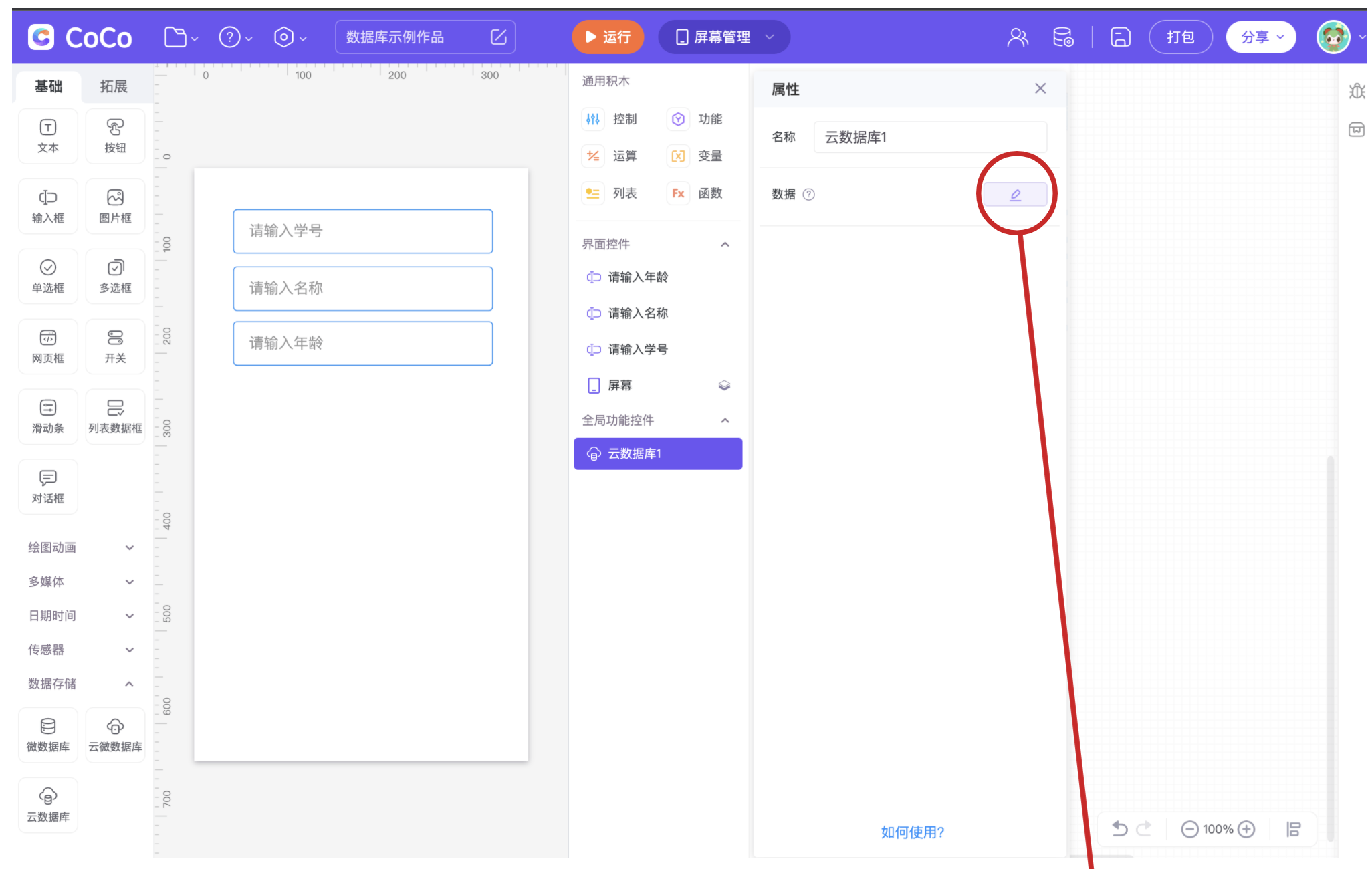The image size is (1372, 869).
Task: Toggle the screen layers visibility icon
Action: click(x=724, y=386)
